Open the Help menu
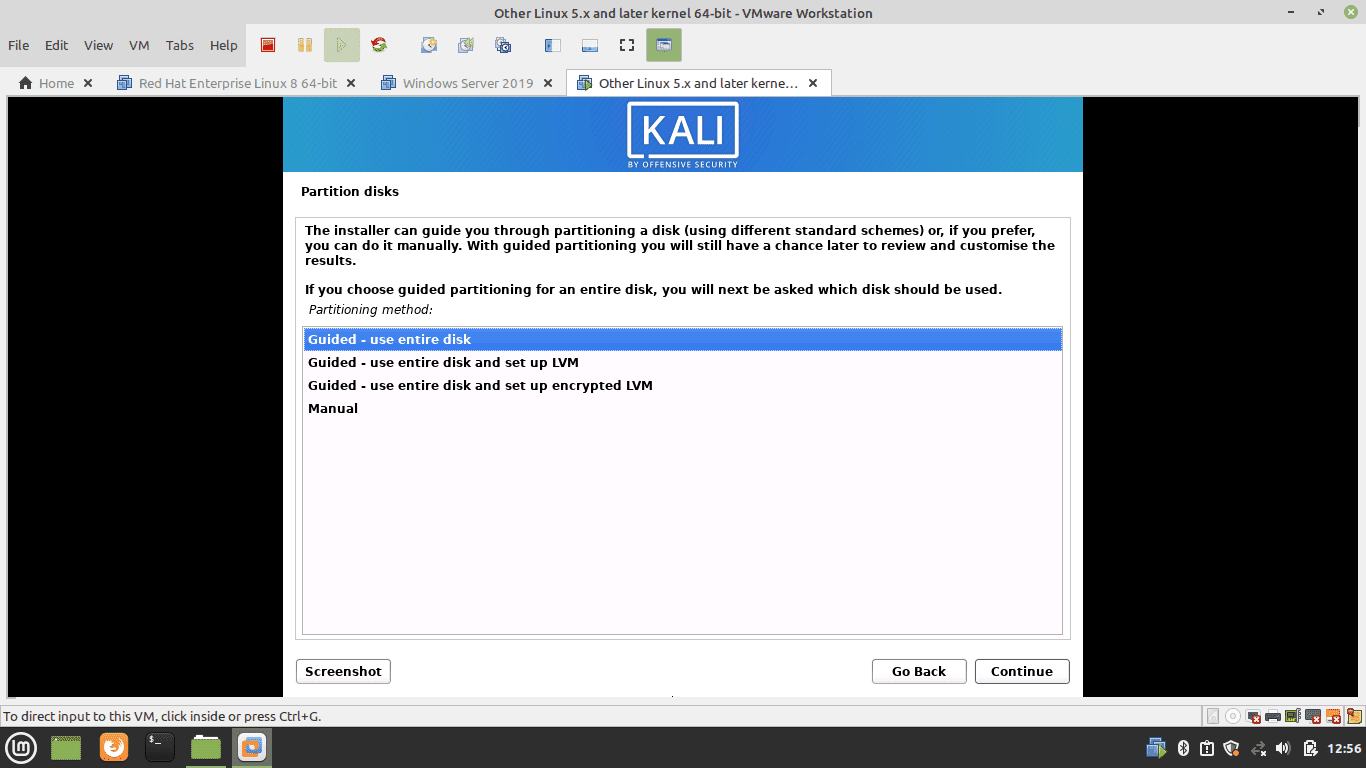The width and height of the screenshot is (1366, 768). pos(224,45)
